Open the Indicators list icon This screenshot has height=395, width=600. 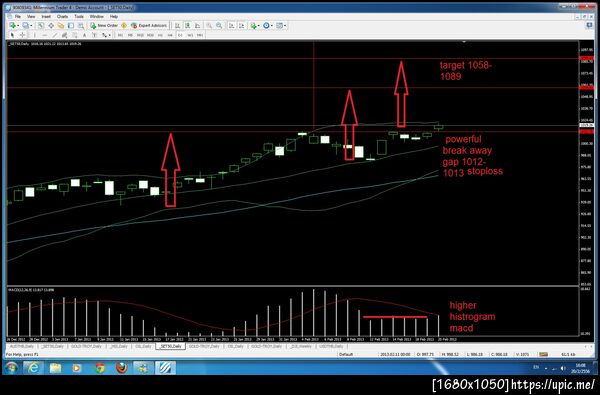(x=253, y=25)
